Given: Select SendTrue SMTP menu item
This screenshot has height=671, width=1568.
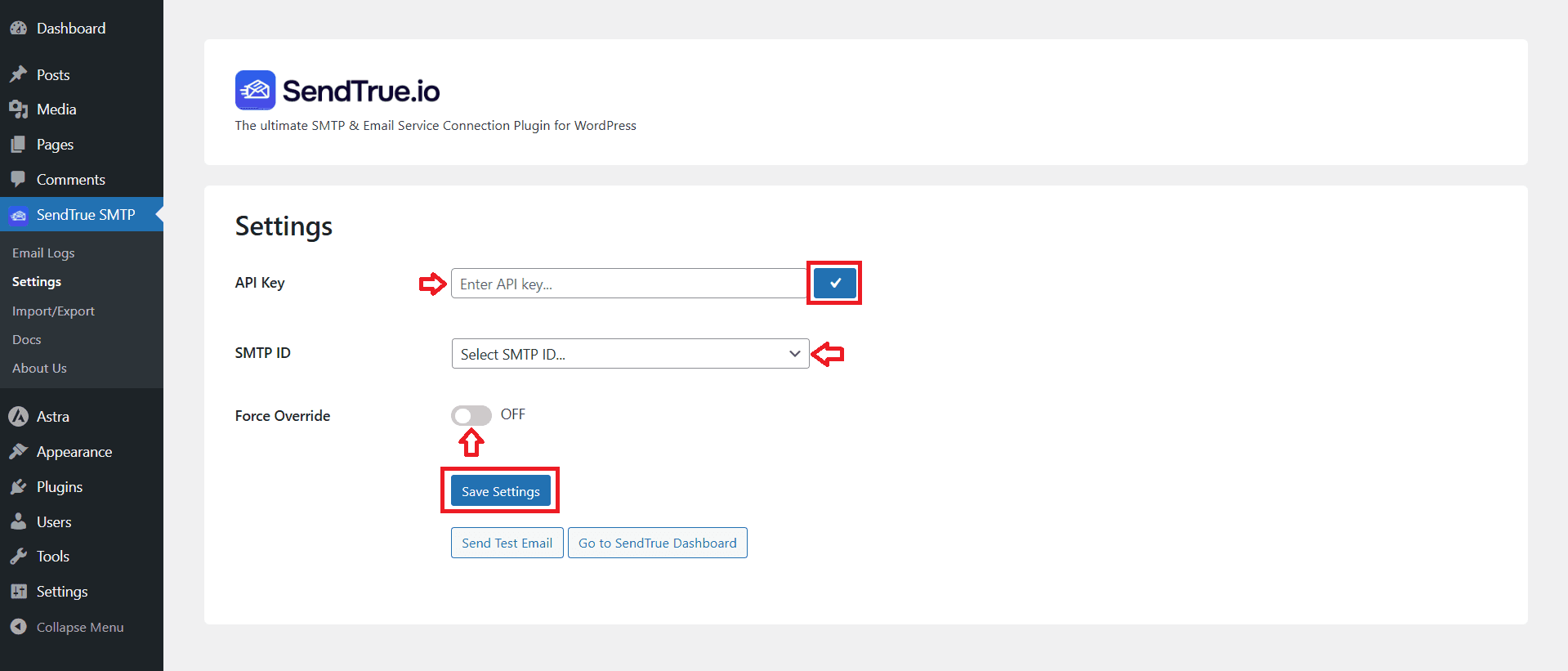Looking at the screenshot, I should 82,215.
